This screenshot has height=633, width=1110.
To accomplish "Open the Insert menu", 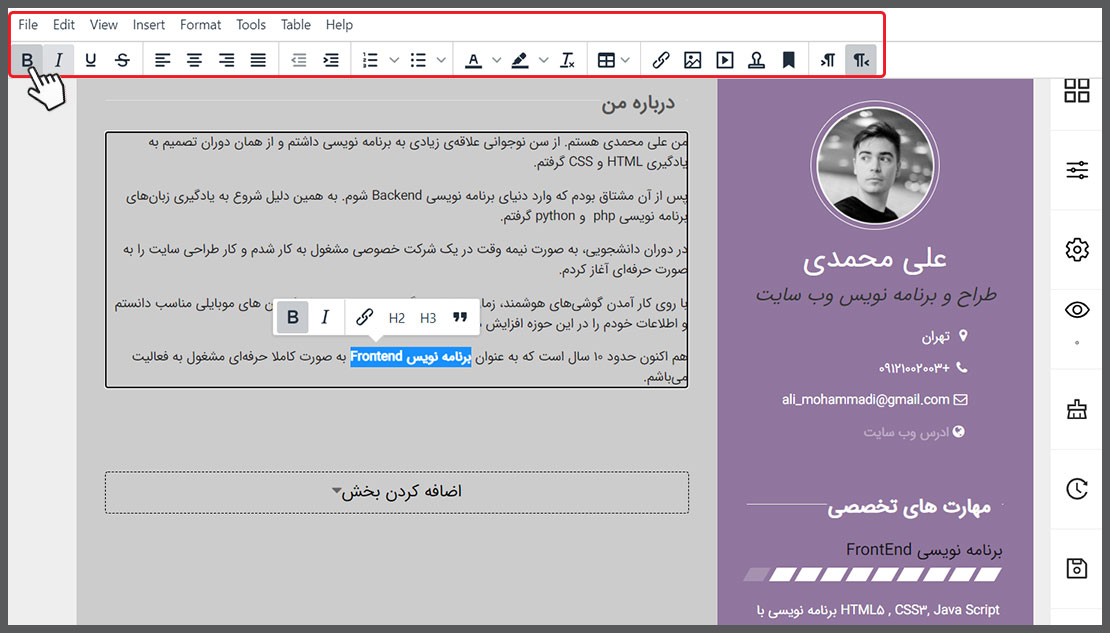I will click(149, 24).
